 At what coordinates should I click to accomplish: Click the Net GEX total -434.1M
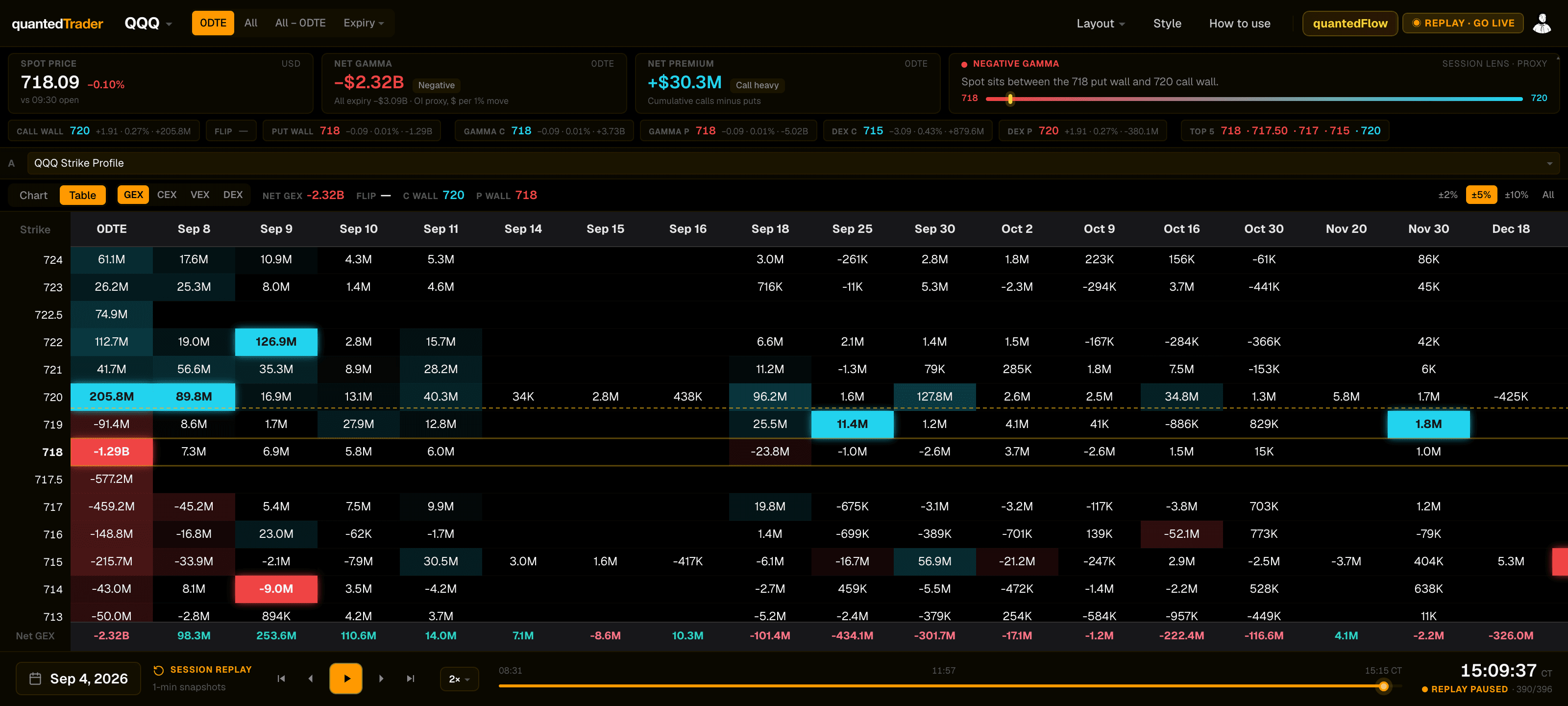pos(852,636)
